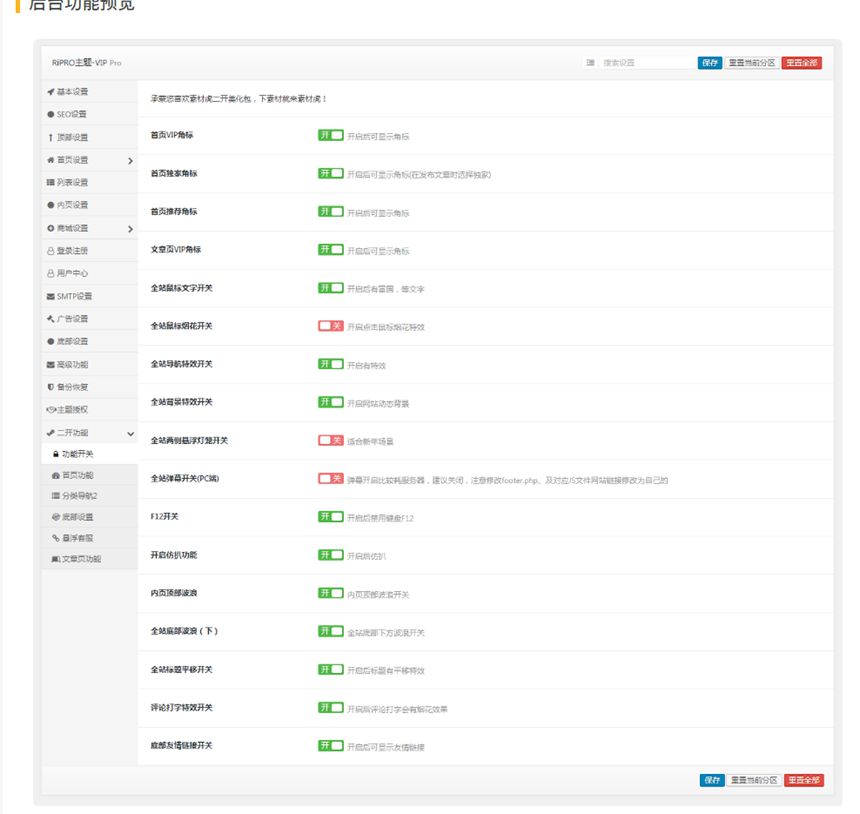Turn on 全站两侧悬浮灯笼开关
Screen dimensions: 860x814
(x=330, y=440)
